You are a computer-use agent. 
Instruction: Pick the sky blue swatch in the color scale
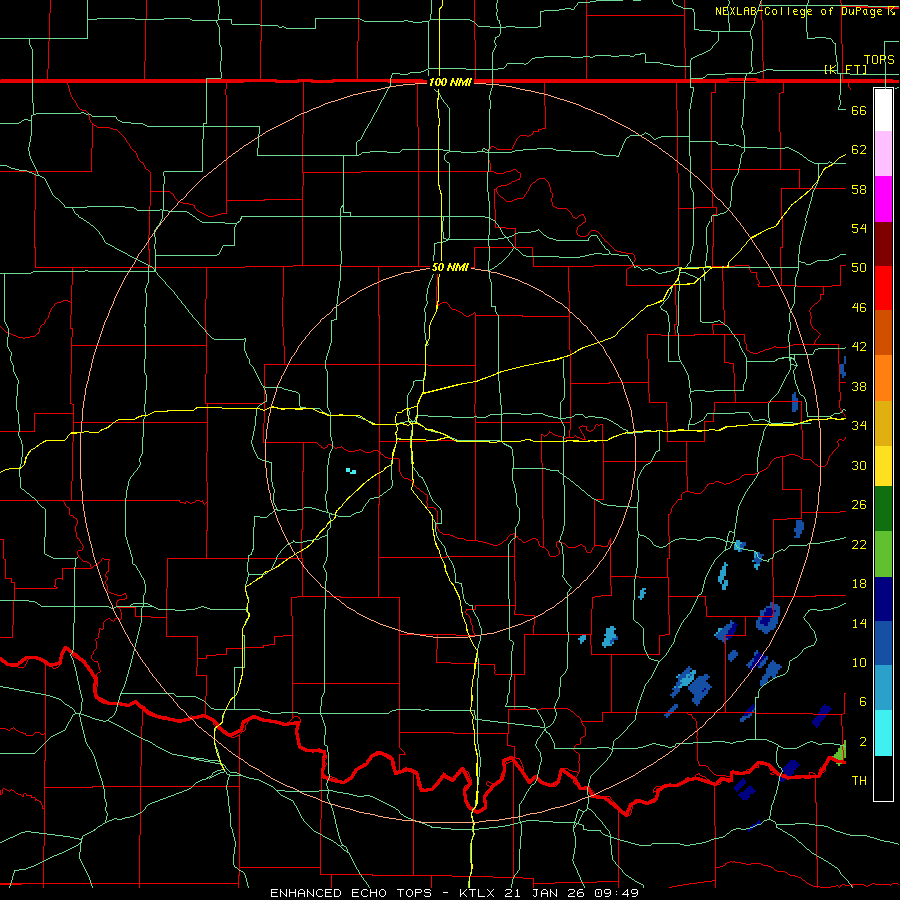point(883,688)
